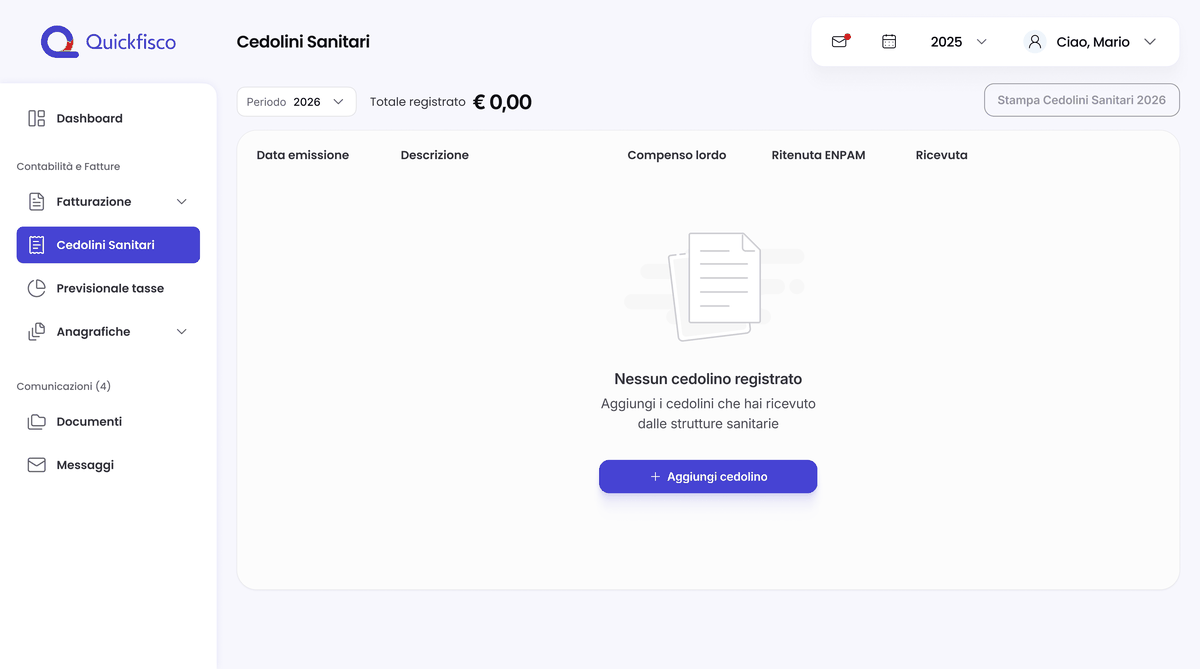Click the Previsionale tasse pie chart icon
The width and height of the screenshot is (1200, 669).
(x=37, y=288)
